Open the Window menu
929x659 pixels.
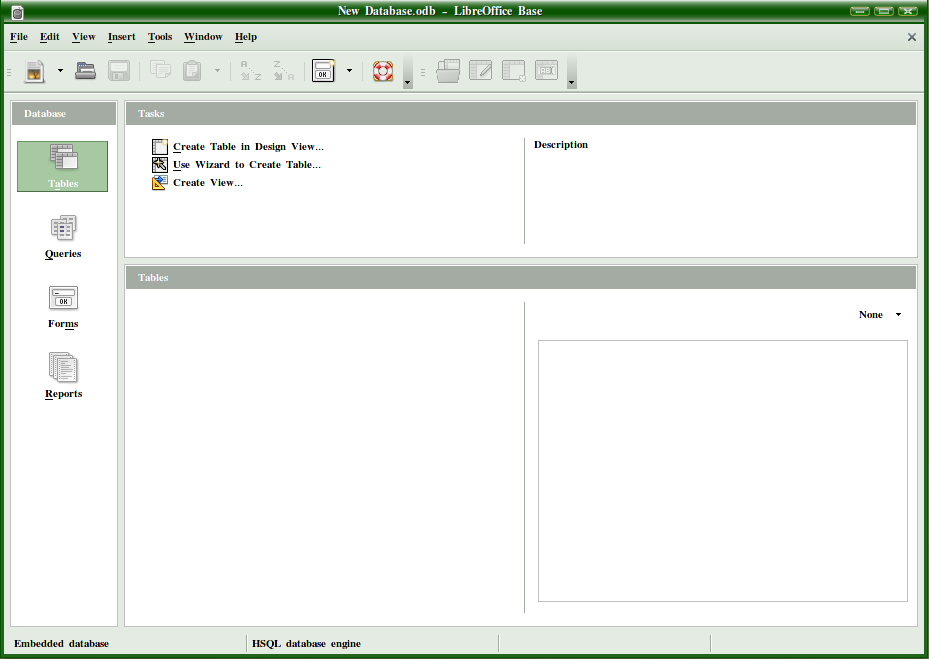(x=203, y=37)
